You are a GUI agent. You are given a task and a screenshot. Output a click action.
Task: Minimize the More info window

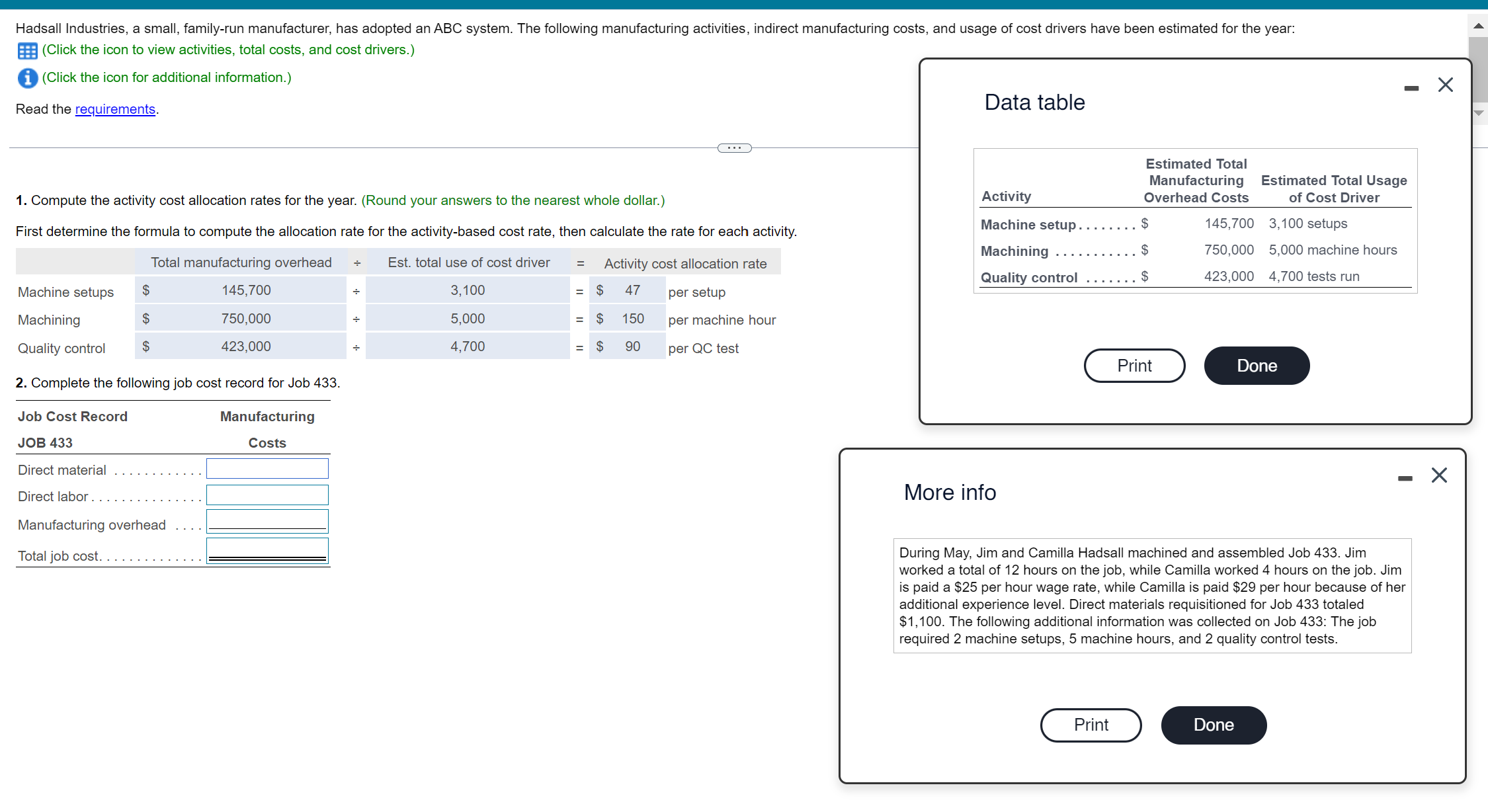click(x=1404, y=475)
